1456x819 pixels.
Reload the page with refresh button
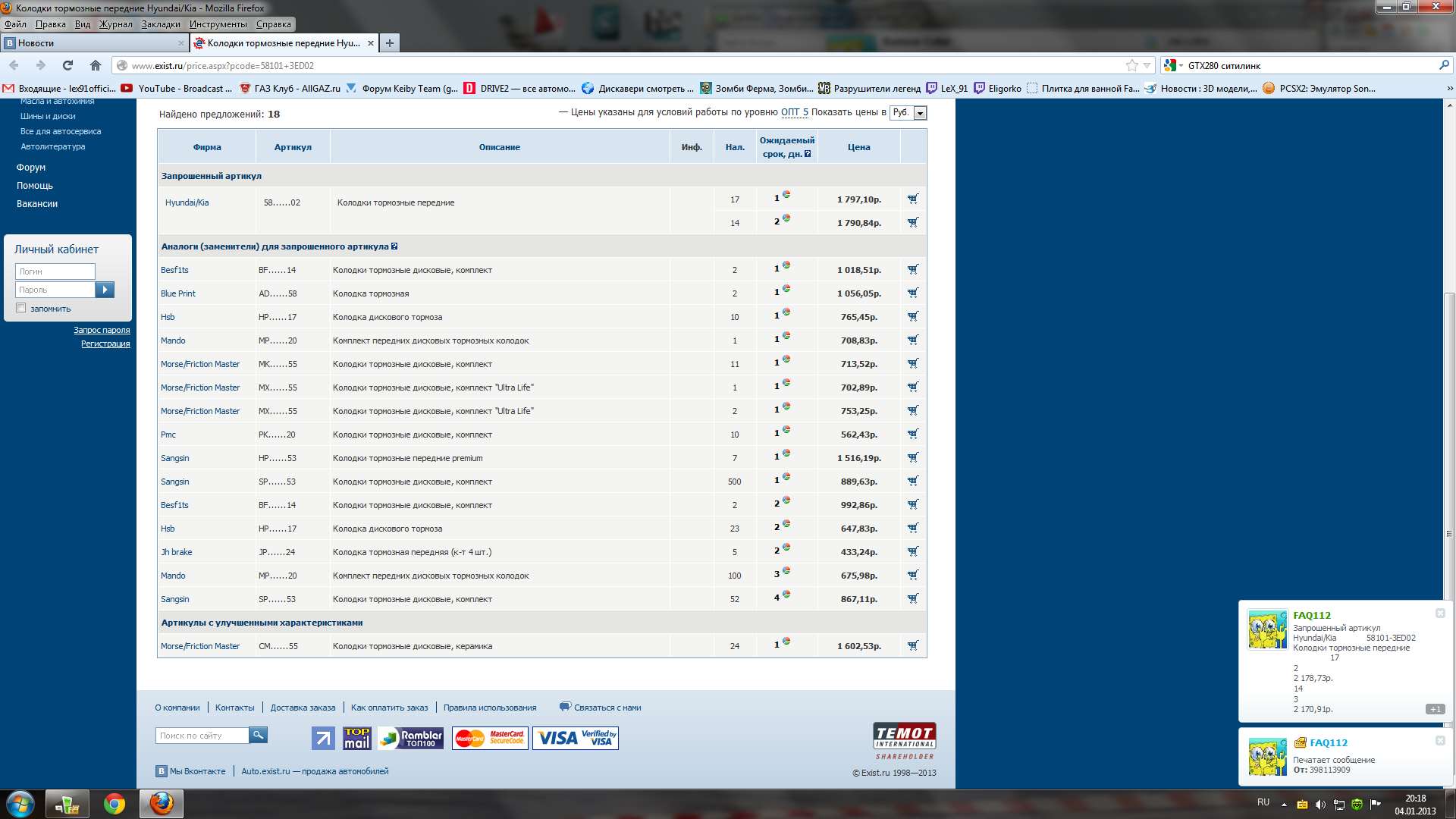click(68, 65)
